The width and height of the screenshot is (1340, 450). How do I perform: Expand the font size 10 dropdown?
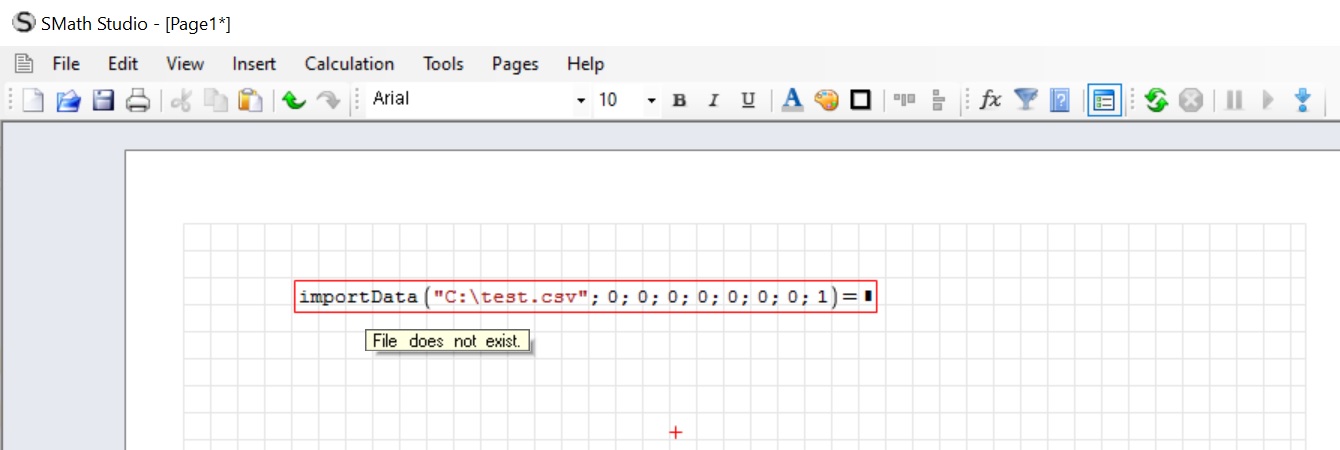click(652, 100)
